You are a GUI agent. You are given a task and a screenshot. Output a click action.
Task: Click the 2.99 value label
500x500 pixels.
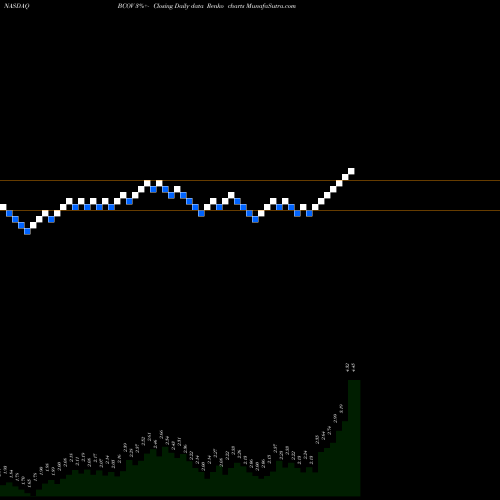point(335,418)
